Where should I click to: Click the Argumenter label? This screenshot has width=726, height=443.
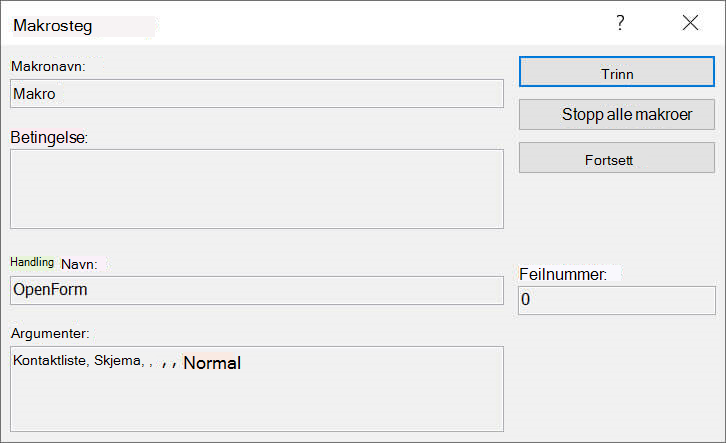[50, 333]
